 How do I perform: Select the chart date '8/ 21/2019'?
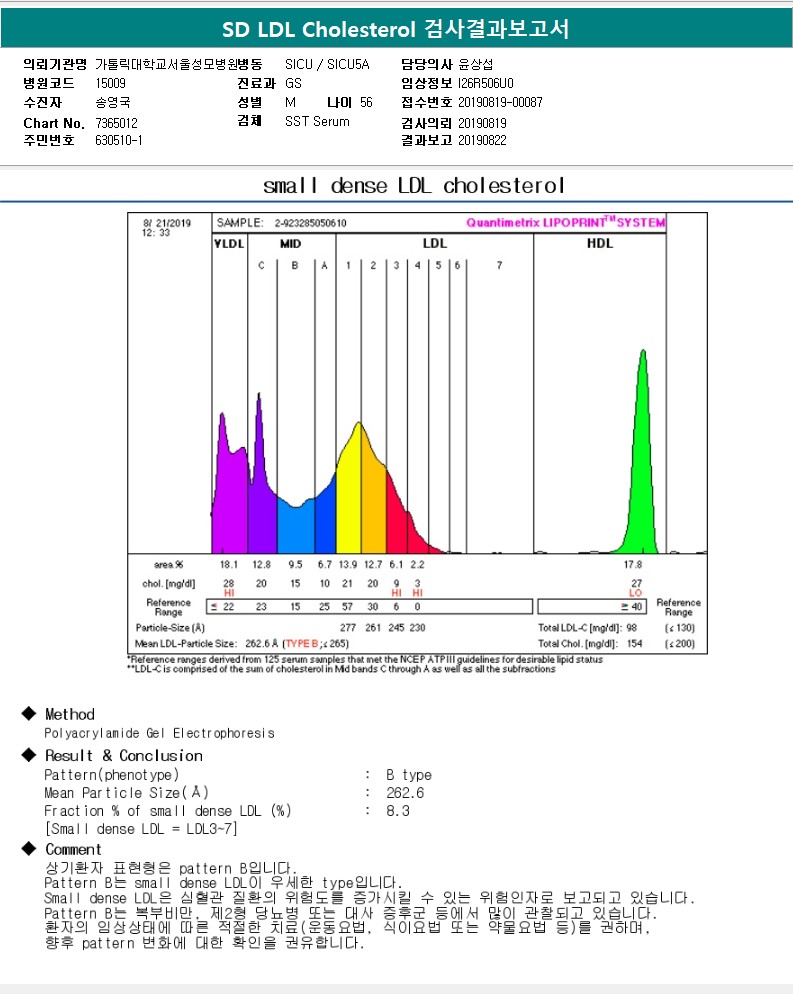pyautogui.click(x=167, y=223)
